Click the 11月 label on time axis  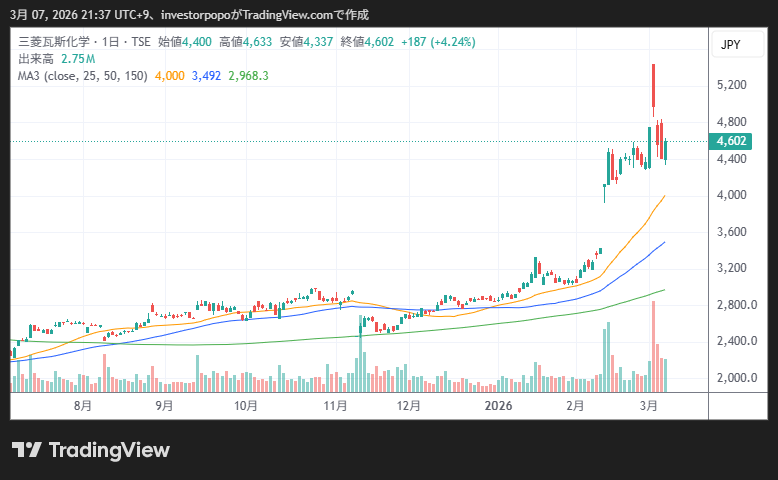[336, 406]
